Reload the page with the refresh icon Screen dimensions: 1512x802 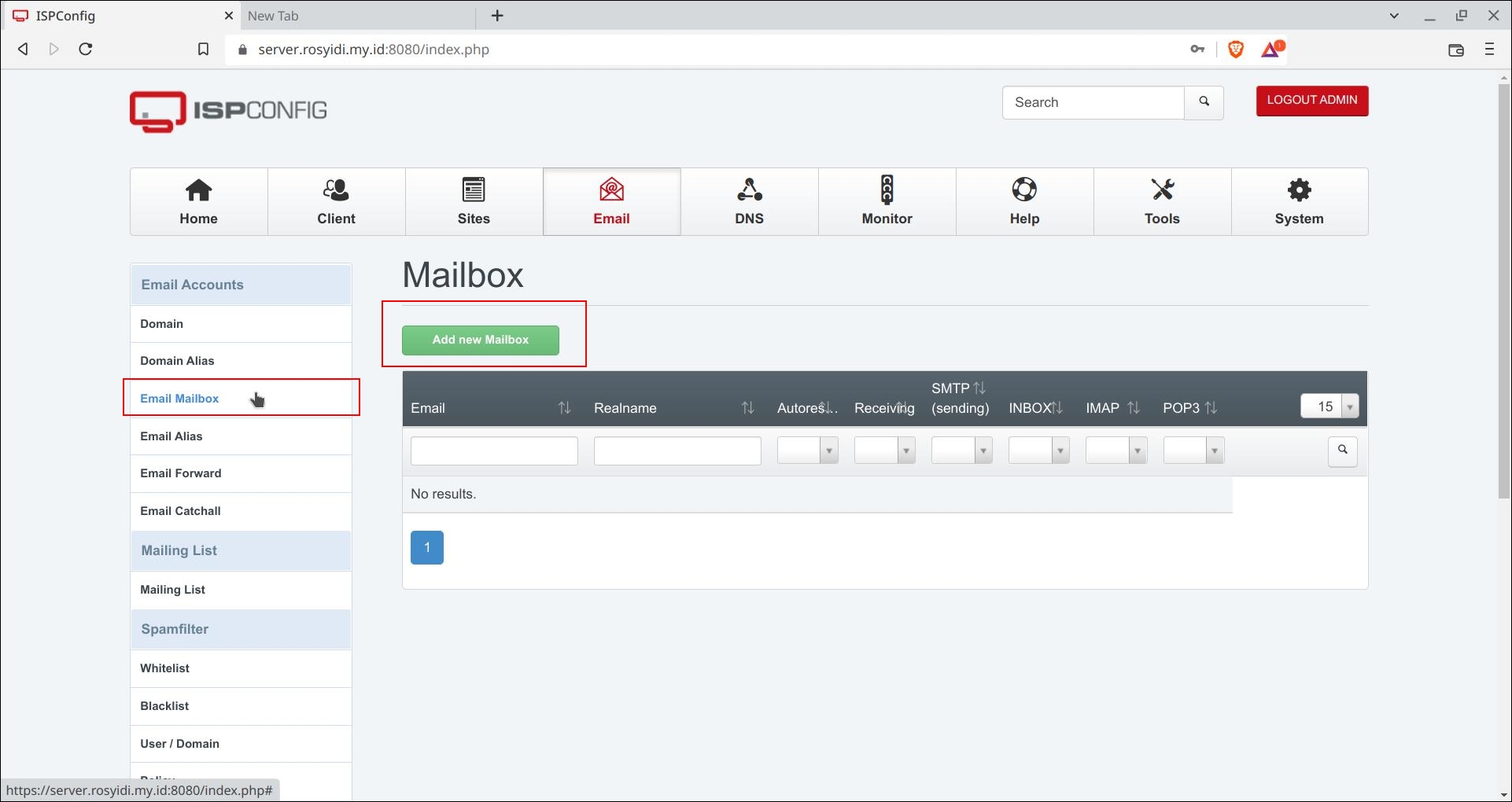pyautogui.click(x=86, y=50)
